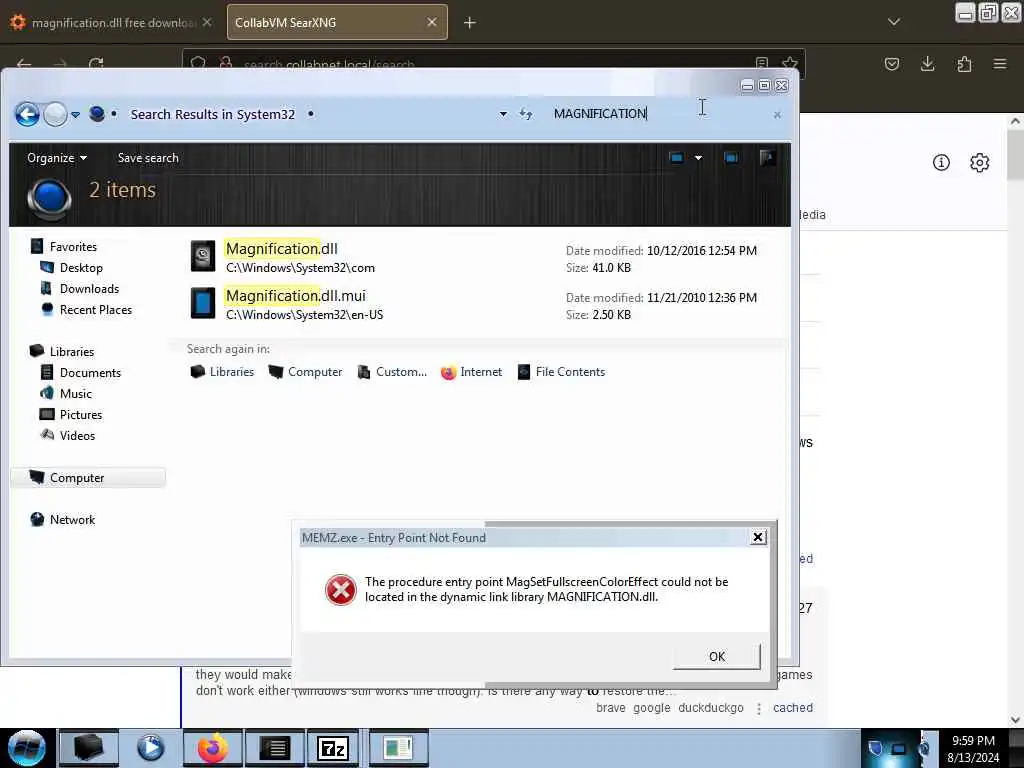This screenshot has width=1024, height=768.
Task: Open the recent pages dropdown beside navigation arrows
Action: coord(76,115)
